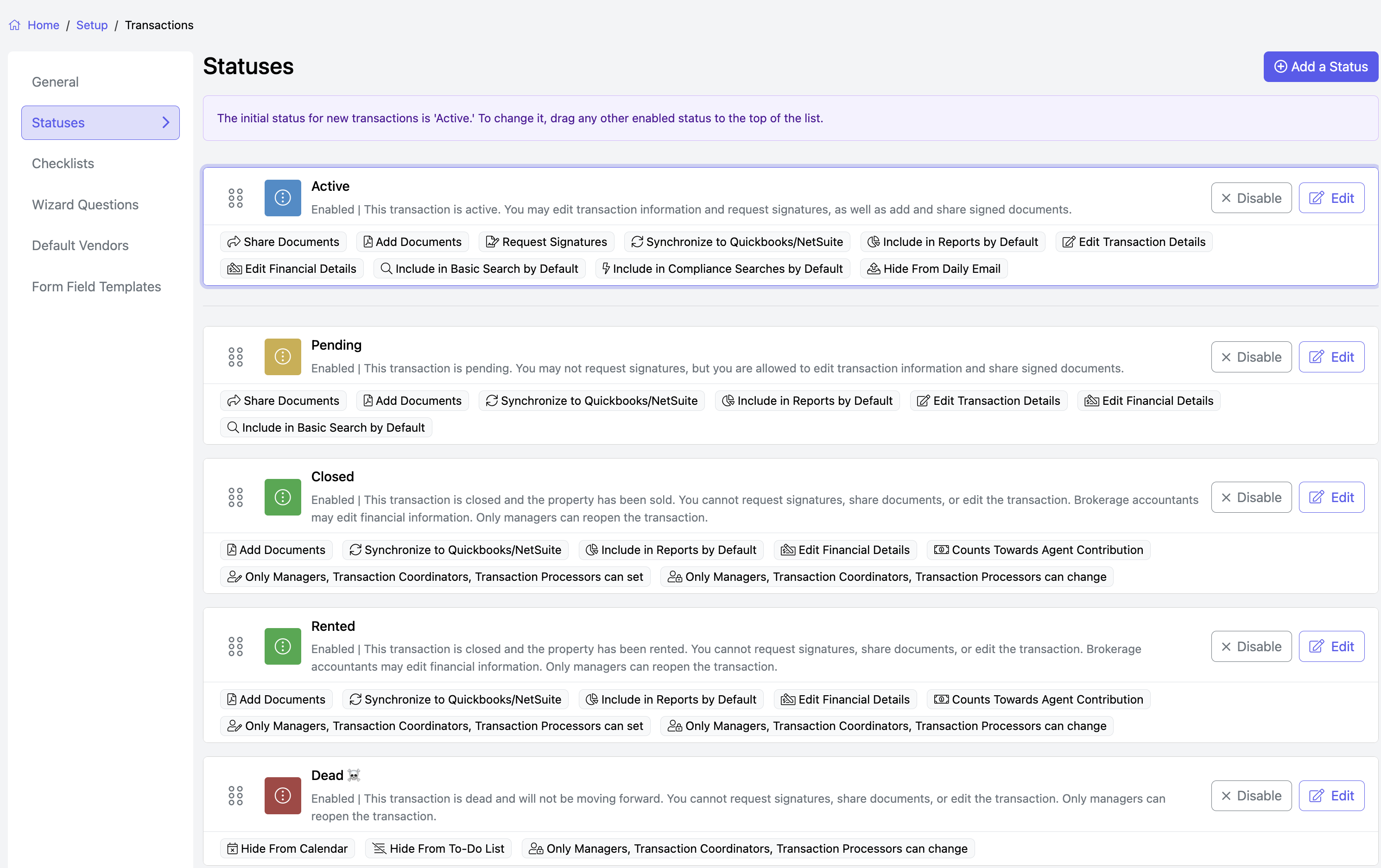Open Wizard Questions in the sidebar
Image resolution: width=1381 pixels, height=868 pixels.
point(85,205)
